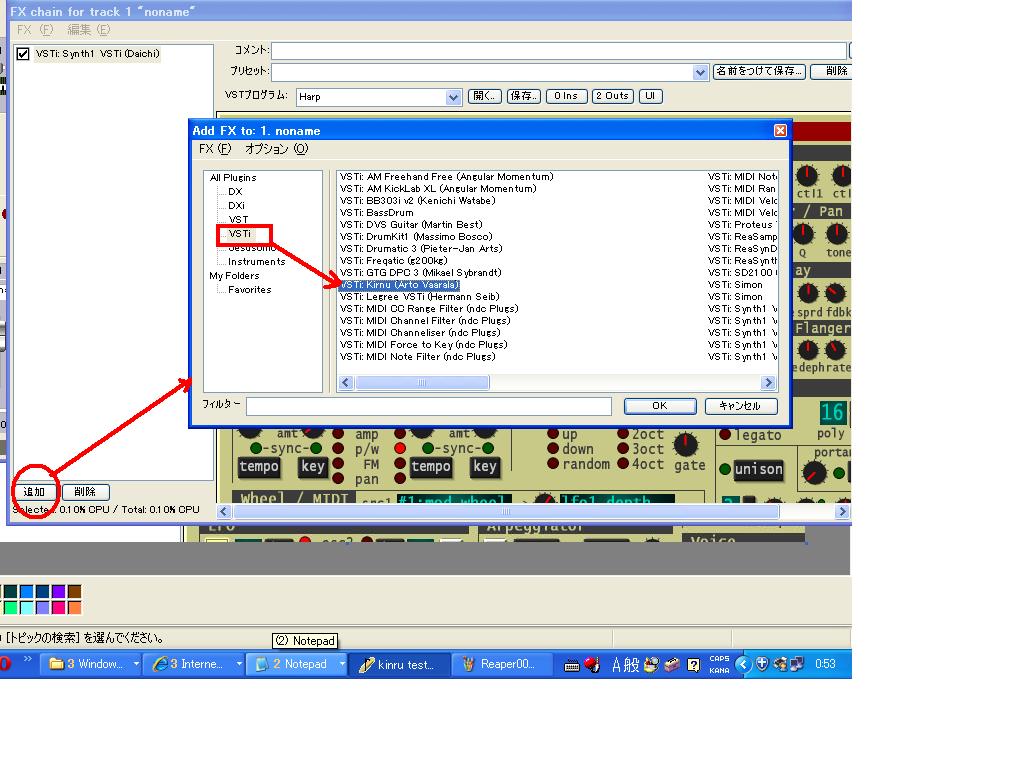The width and height of the screenshot is (1024, 768).
Task: Select 'VSTi: Kirnu (Arto Vaarala)' in list
Action: click(400, 285)
